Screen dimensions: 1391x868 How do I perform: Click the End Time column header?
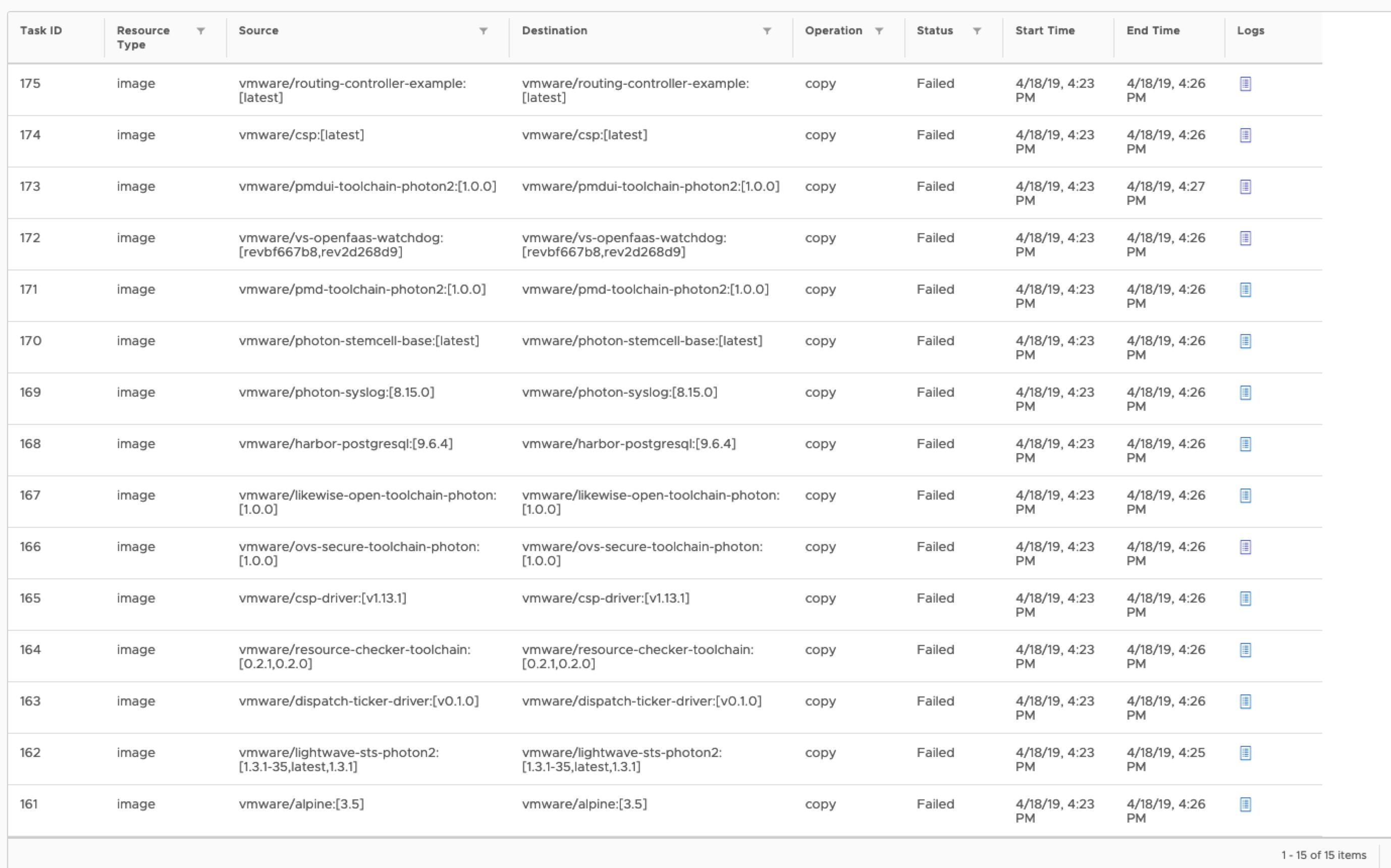point(1152,31)
